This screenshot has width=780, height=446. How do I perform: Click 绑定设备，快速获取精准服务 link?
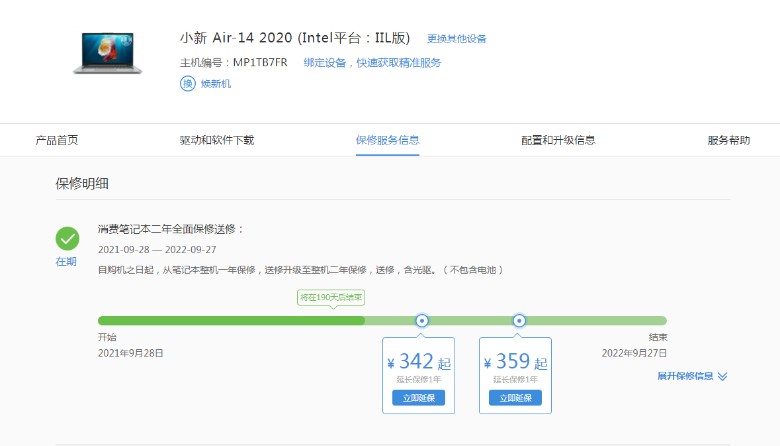(x=372, y=63)
